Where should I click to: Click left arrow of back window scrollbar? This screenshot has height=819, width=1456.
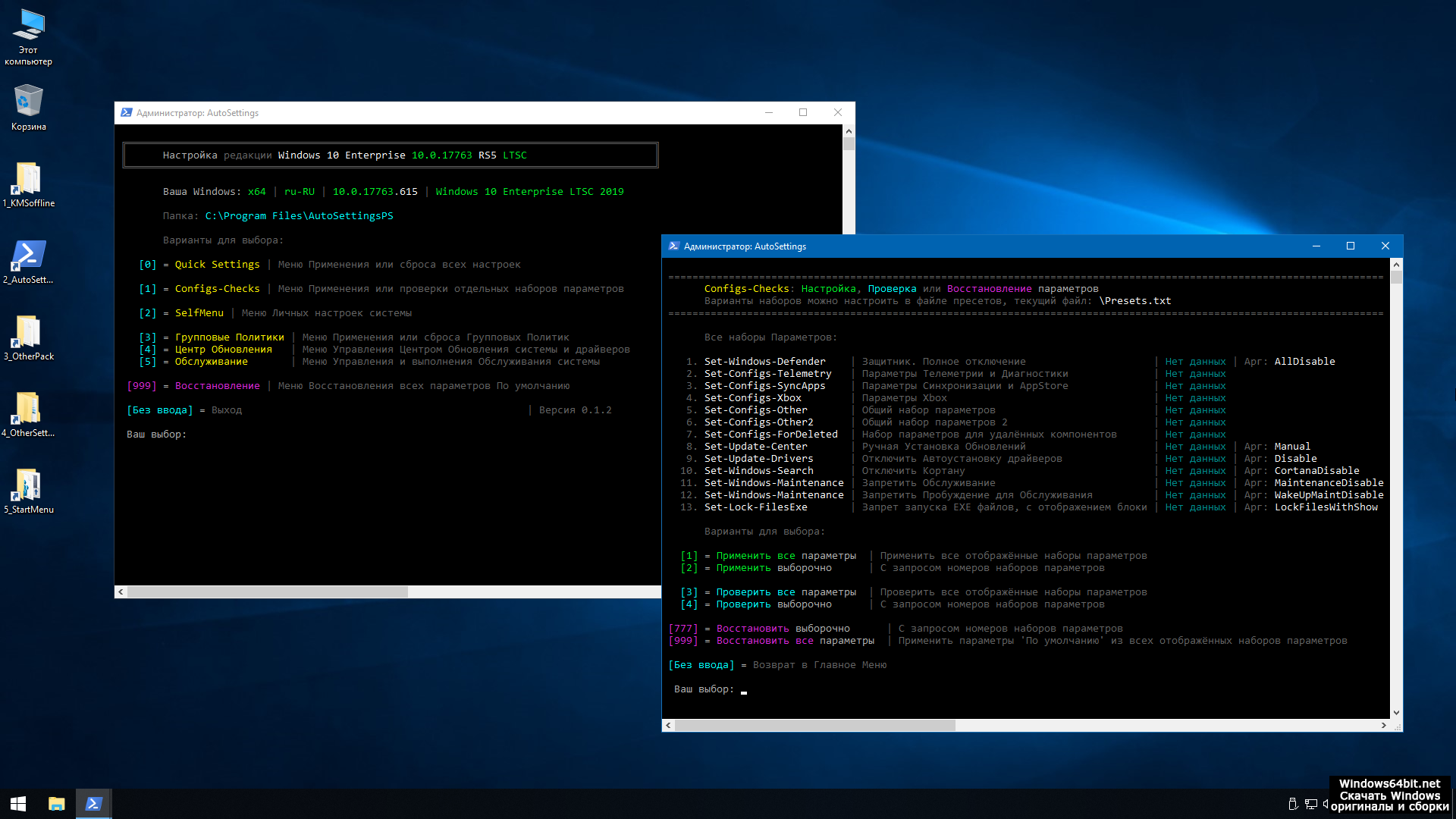click(121, 591)
